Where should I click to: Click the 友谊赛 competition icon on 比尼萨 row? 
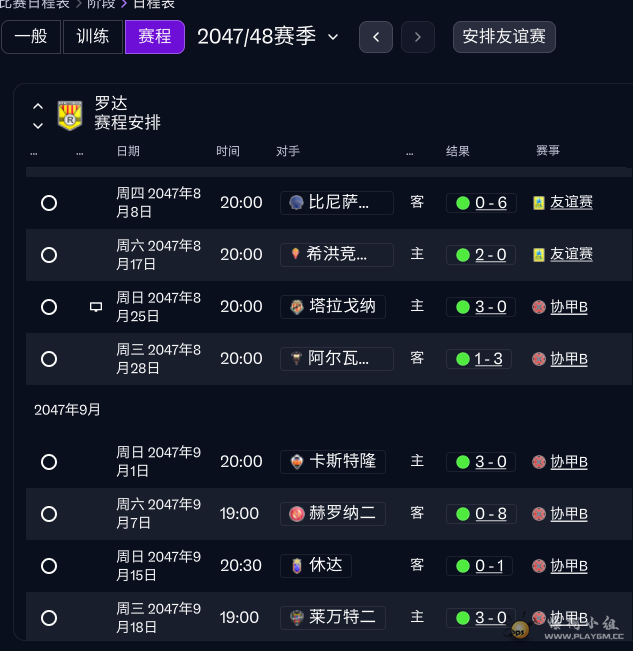pos(539,203)
